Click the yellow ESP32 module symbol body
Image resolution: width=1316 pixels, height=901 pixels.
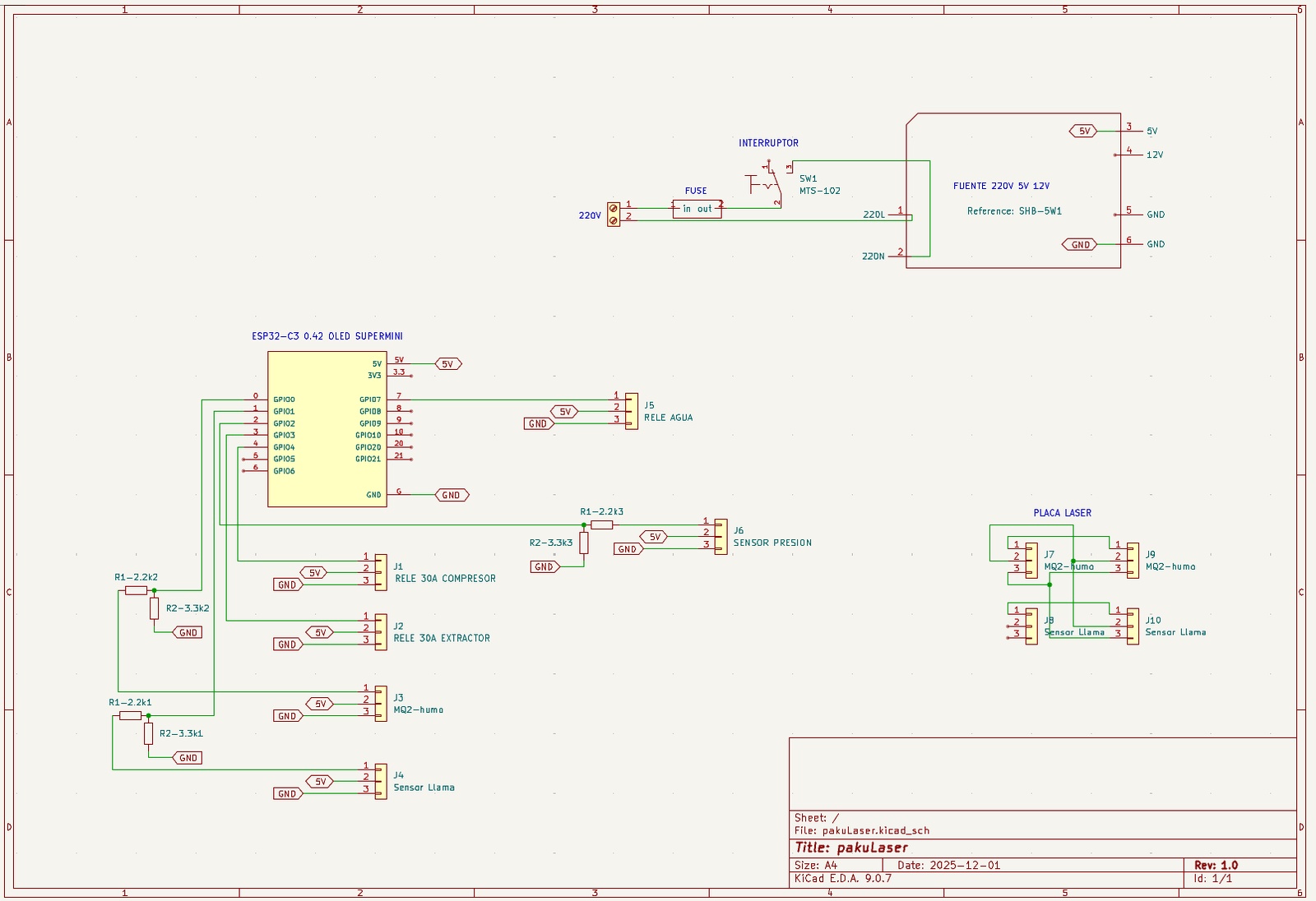point(327,429)
